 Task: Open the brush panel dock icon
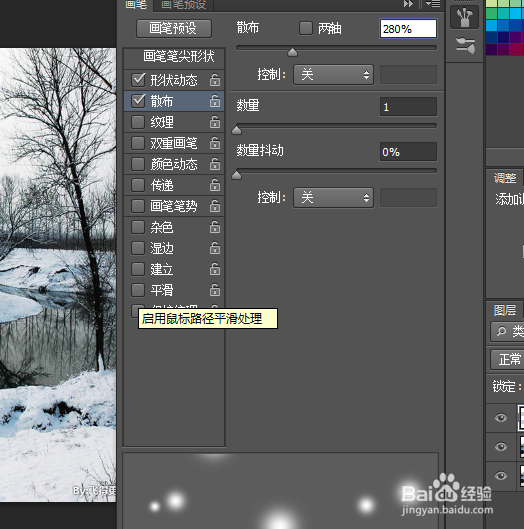pyautogui.click(x=464, y=17)
